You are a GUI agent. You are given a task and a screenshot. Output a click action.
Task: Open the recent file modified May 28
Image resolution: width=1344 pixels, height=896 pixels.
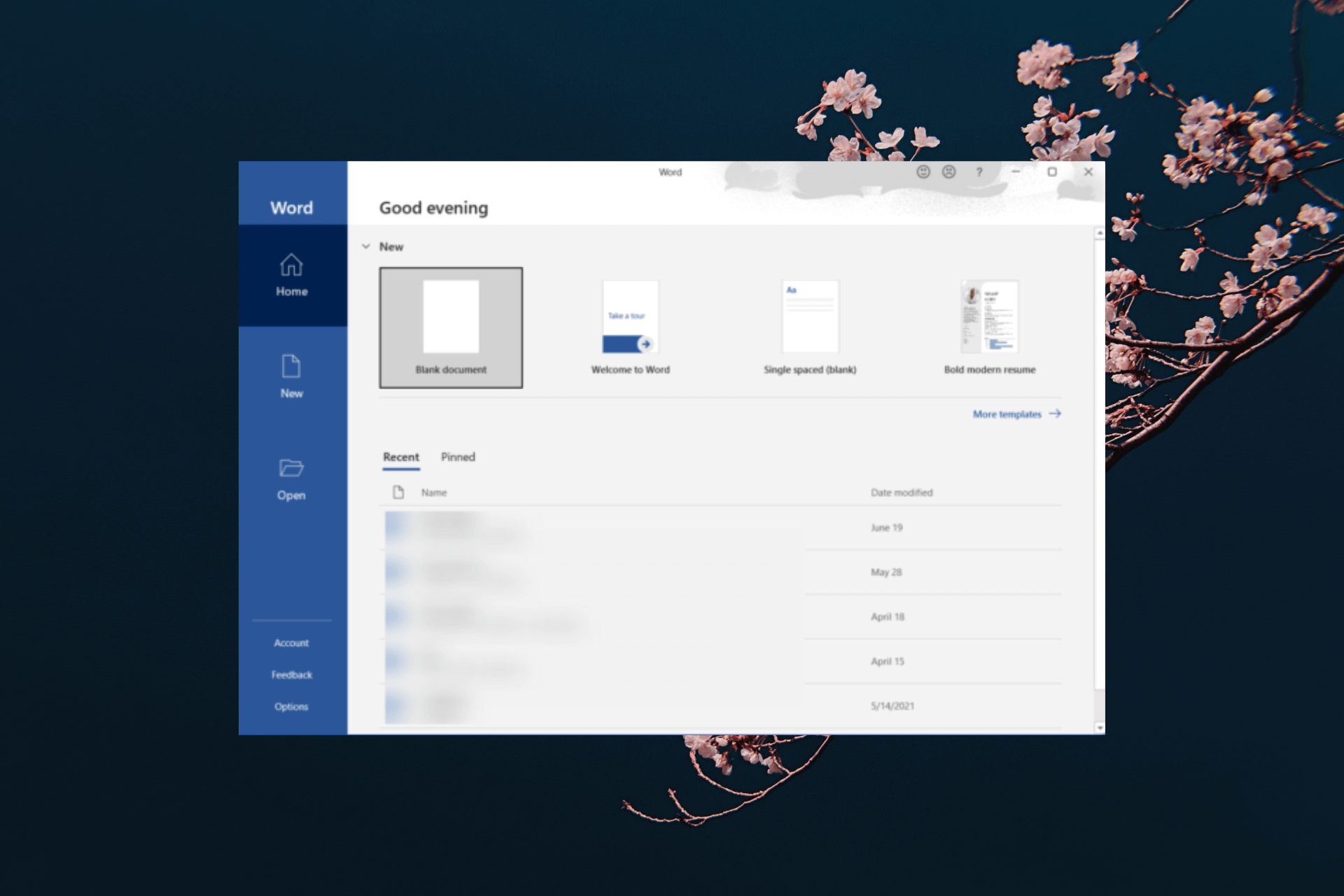(x=721, y=573)
